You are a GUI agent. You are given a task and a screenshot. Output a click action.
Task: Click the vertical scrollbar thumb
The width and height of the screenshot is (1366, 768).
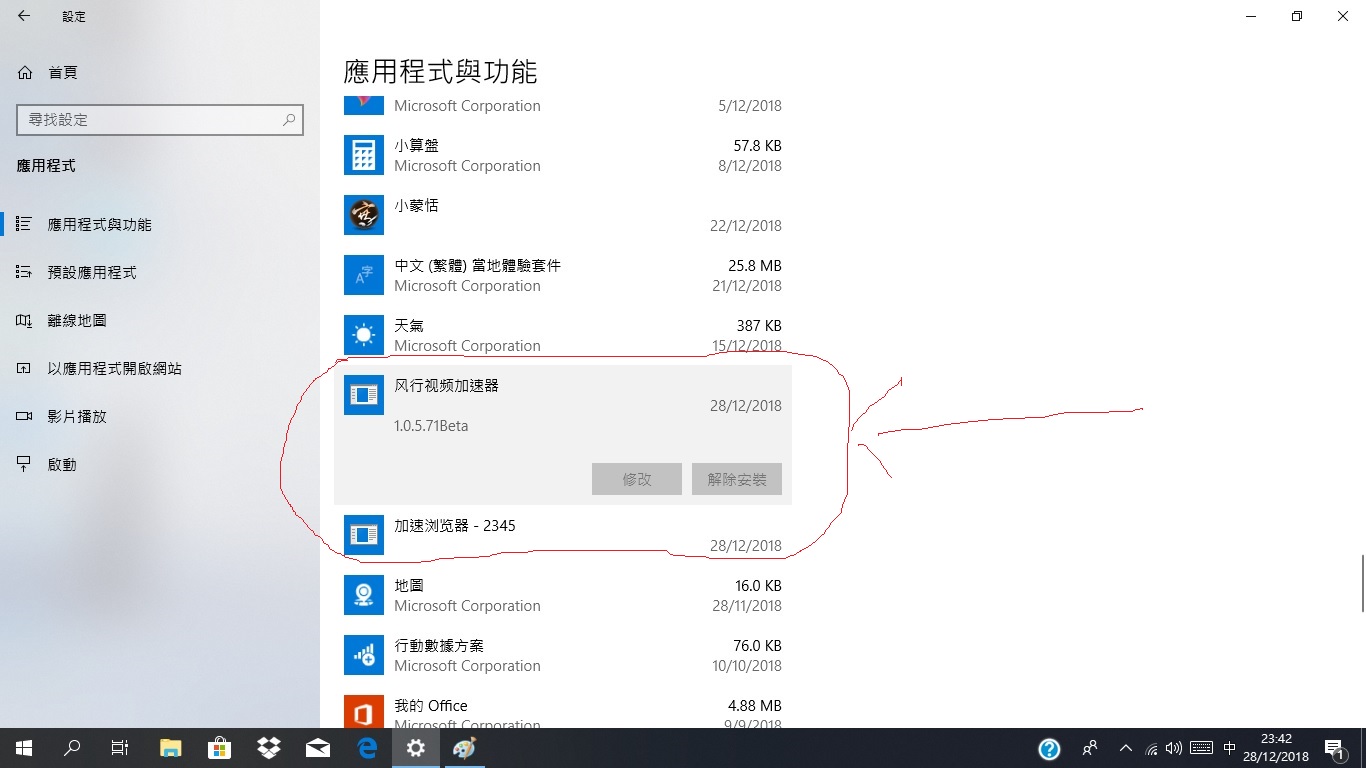1362,582
